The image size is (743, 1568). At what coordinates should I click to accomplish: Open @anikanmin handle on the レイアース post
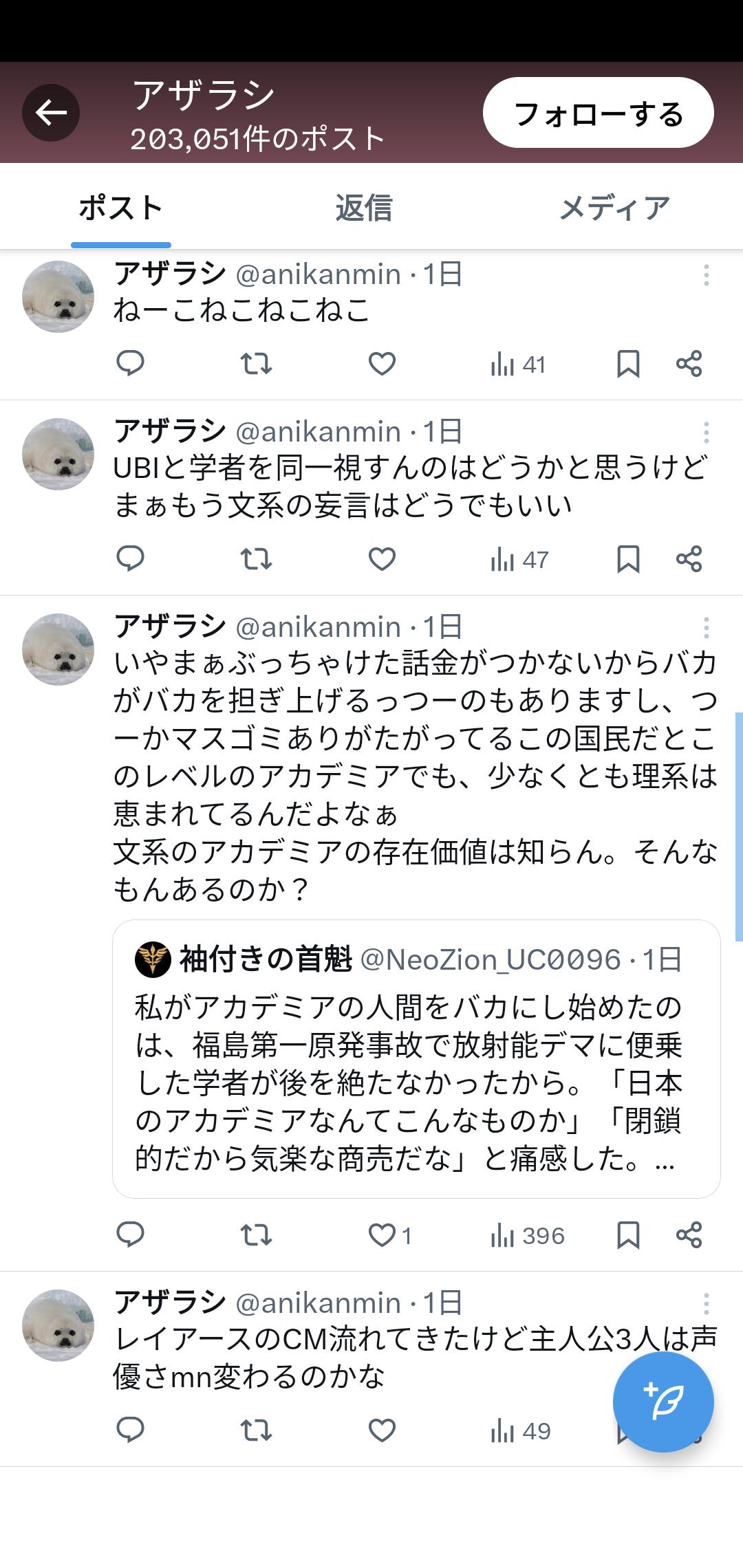pyautogui.click(x=318, y=1303)
